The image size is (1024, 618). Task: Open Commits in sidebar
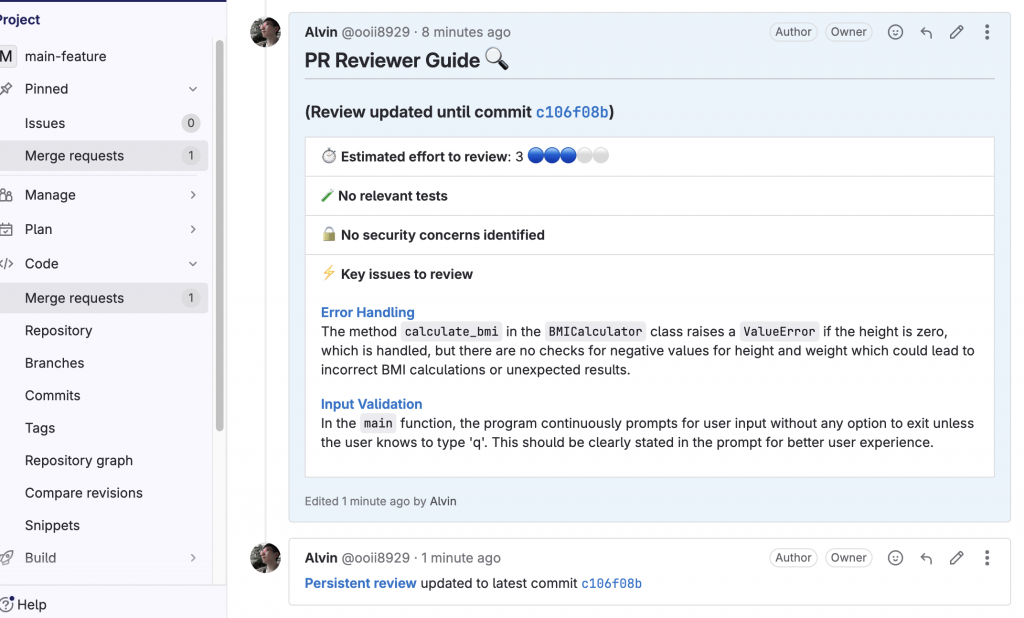click(104, 395)
